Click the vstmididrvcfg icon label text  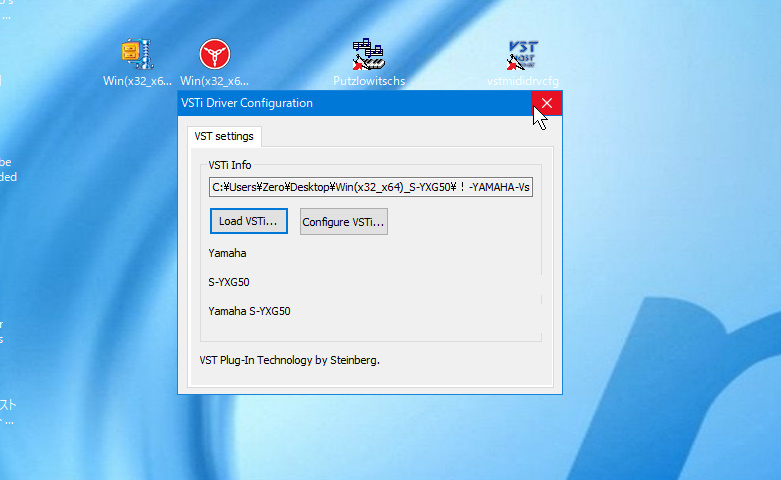click(x=523, y=81)
